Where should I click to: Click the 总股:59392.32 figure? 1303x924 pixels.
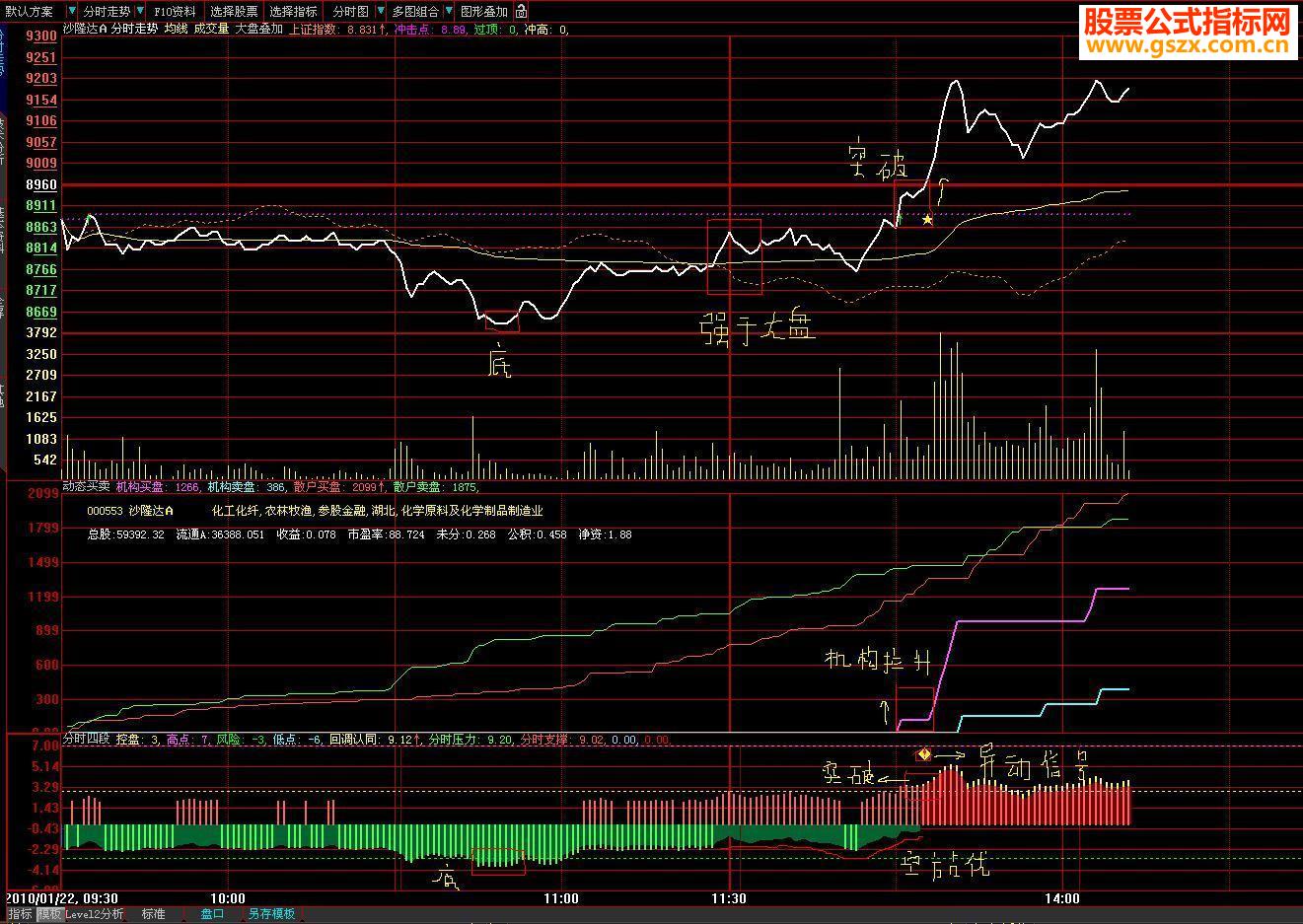pyautogui.click(x=125, y=534)
